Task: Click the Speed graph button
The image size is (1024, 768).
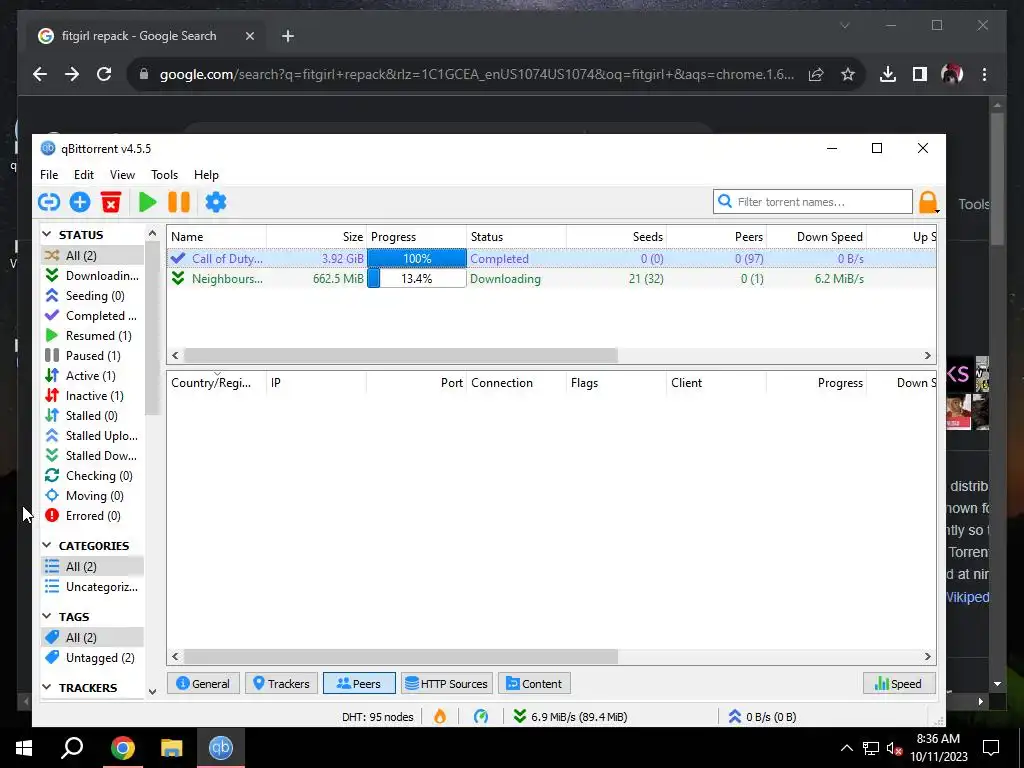Action: (899, 684)
